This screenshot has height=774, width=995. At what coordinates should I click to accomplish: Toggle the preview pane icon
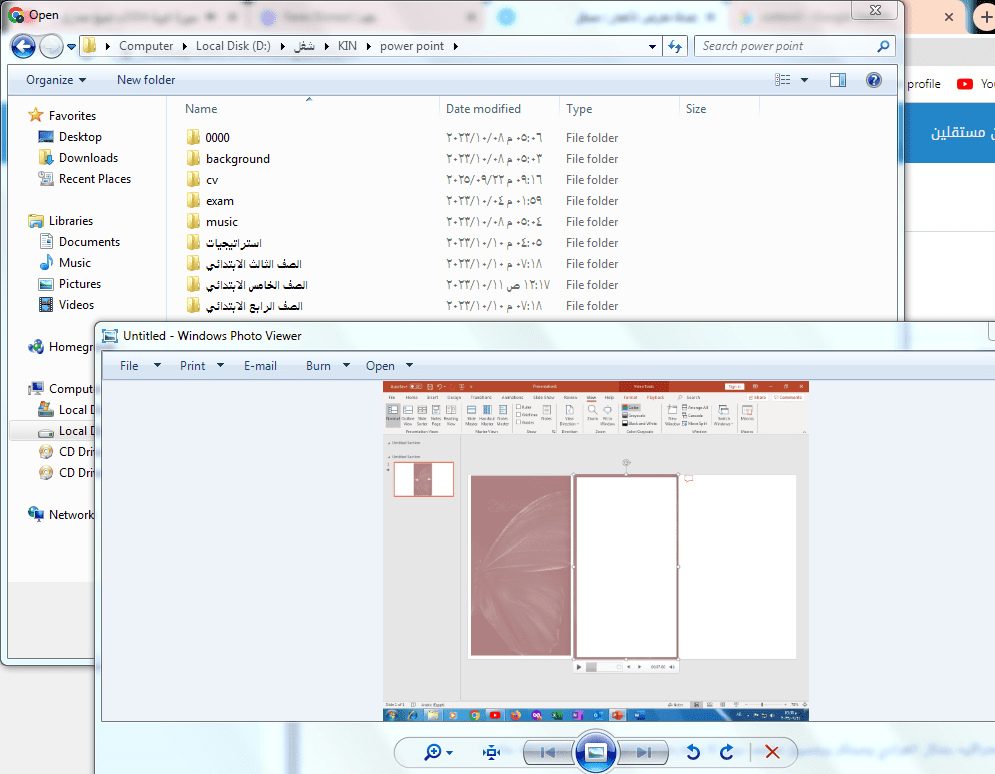coord(838,80)
